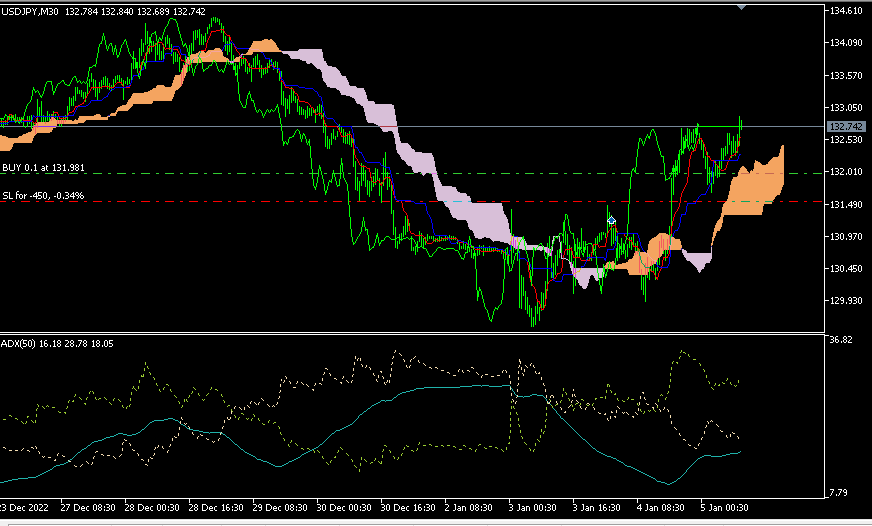Click the 7.79 ADX scale minimum label

coord(842,492)
